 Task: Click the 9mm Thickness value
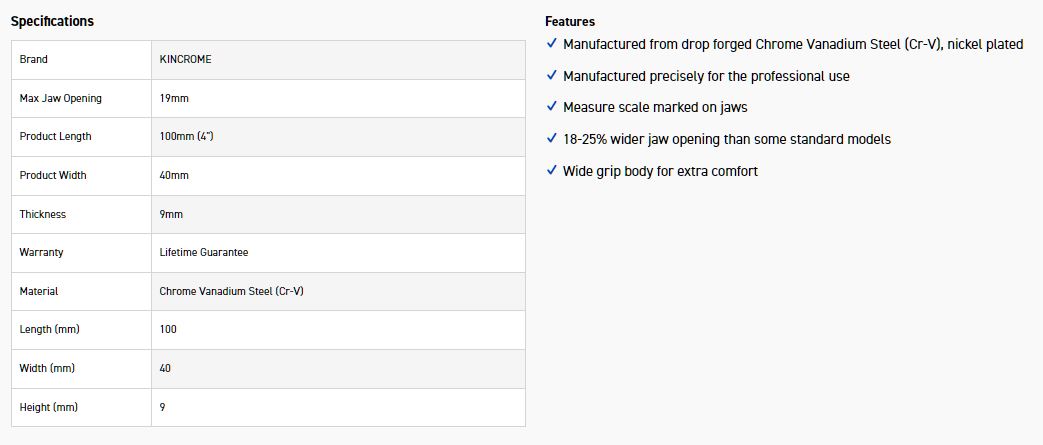[x=171, y=214]
